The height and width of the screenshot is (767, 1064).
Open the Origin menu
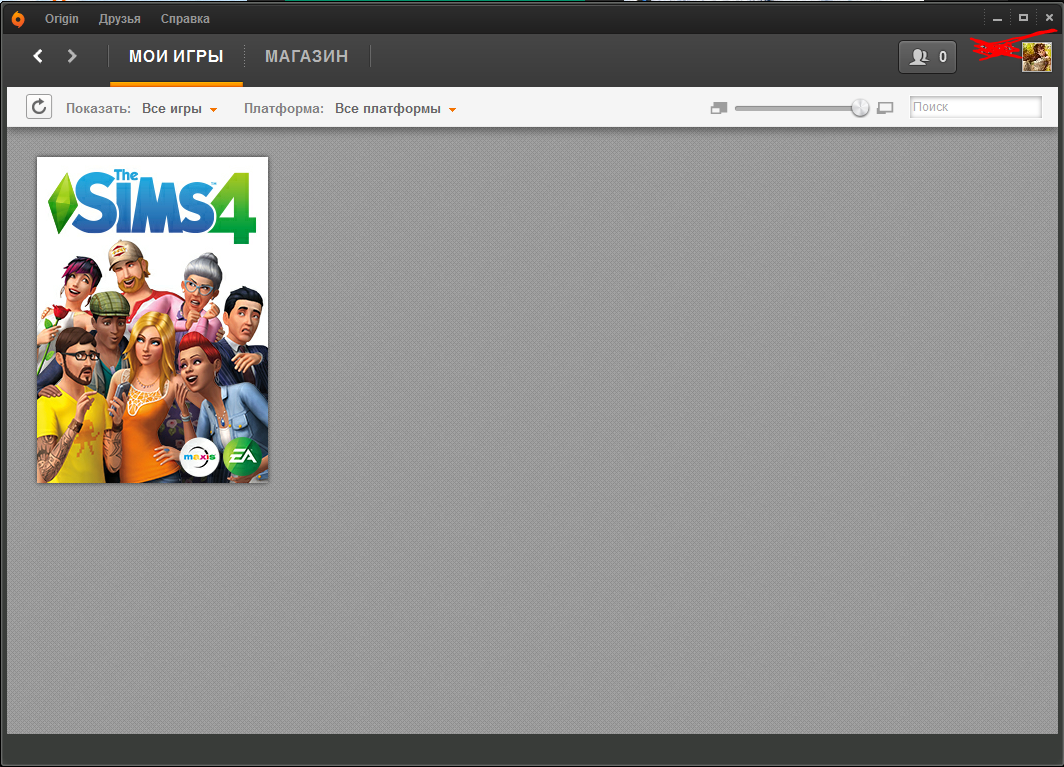62,19
